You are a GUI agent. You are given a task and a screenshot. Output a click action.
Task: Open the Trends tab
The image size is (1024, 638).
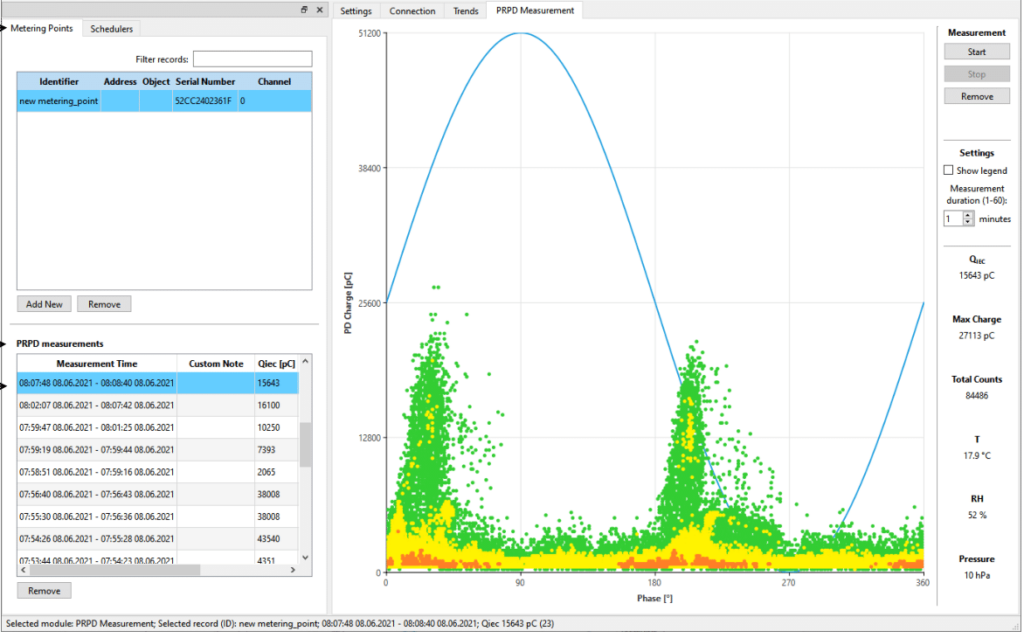click(466, 11)
